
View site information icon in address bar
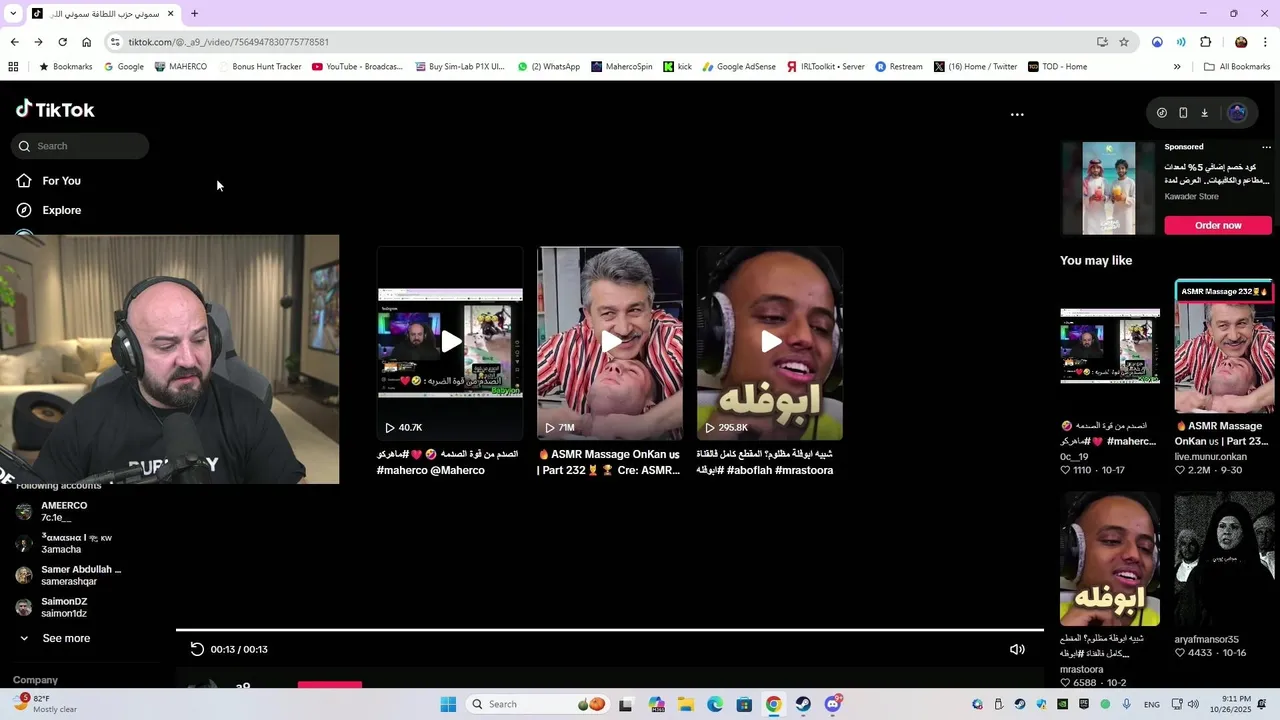(115, 42)
